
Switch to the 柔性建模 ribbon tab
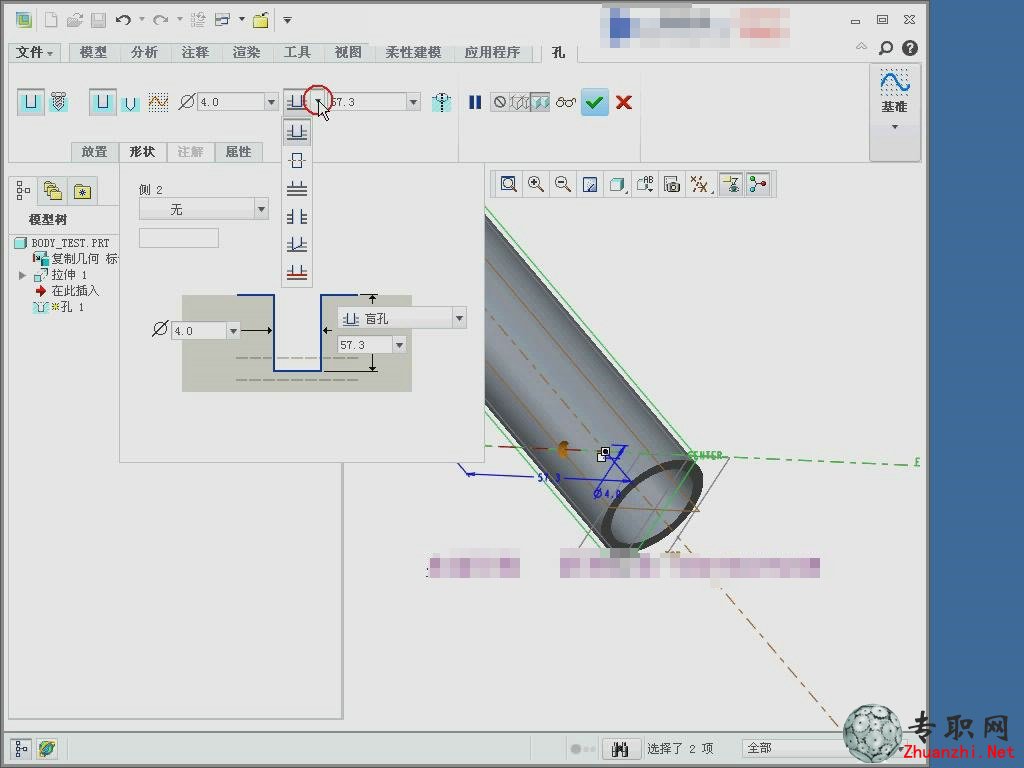(x=413, y=52)
